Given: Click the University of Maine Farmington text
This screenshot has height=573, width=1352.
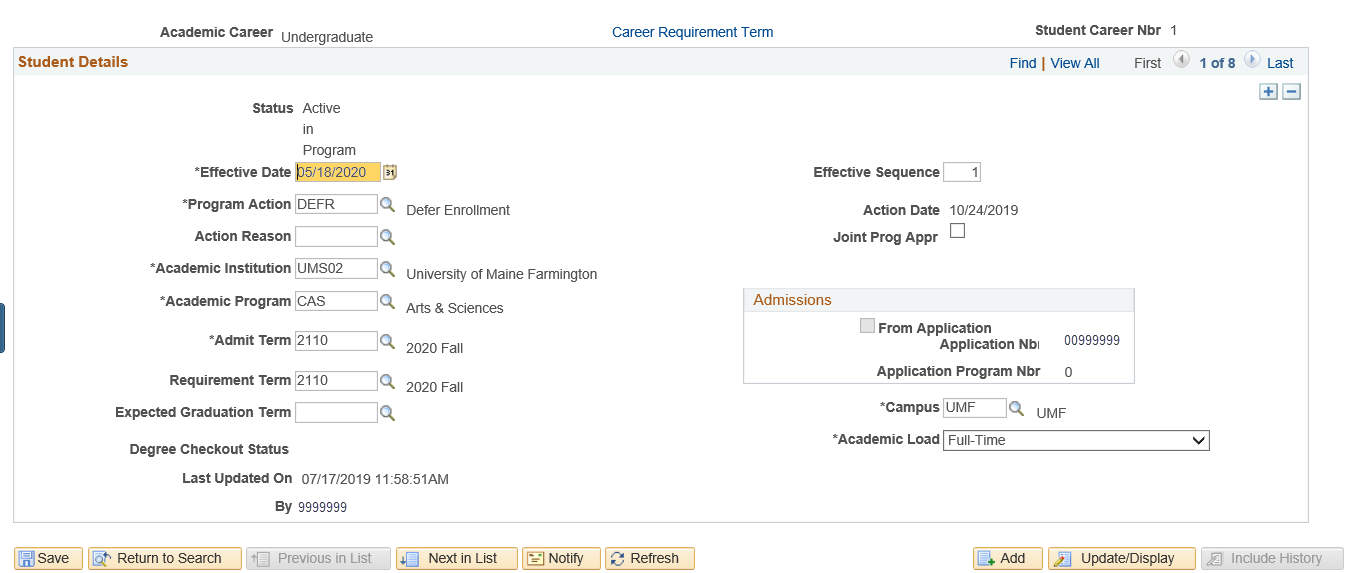Looking at the screenshot, I should pyautogui.click(x=501, y=274).
